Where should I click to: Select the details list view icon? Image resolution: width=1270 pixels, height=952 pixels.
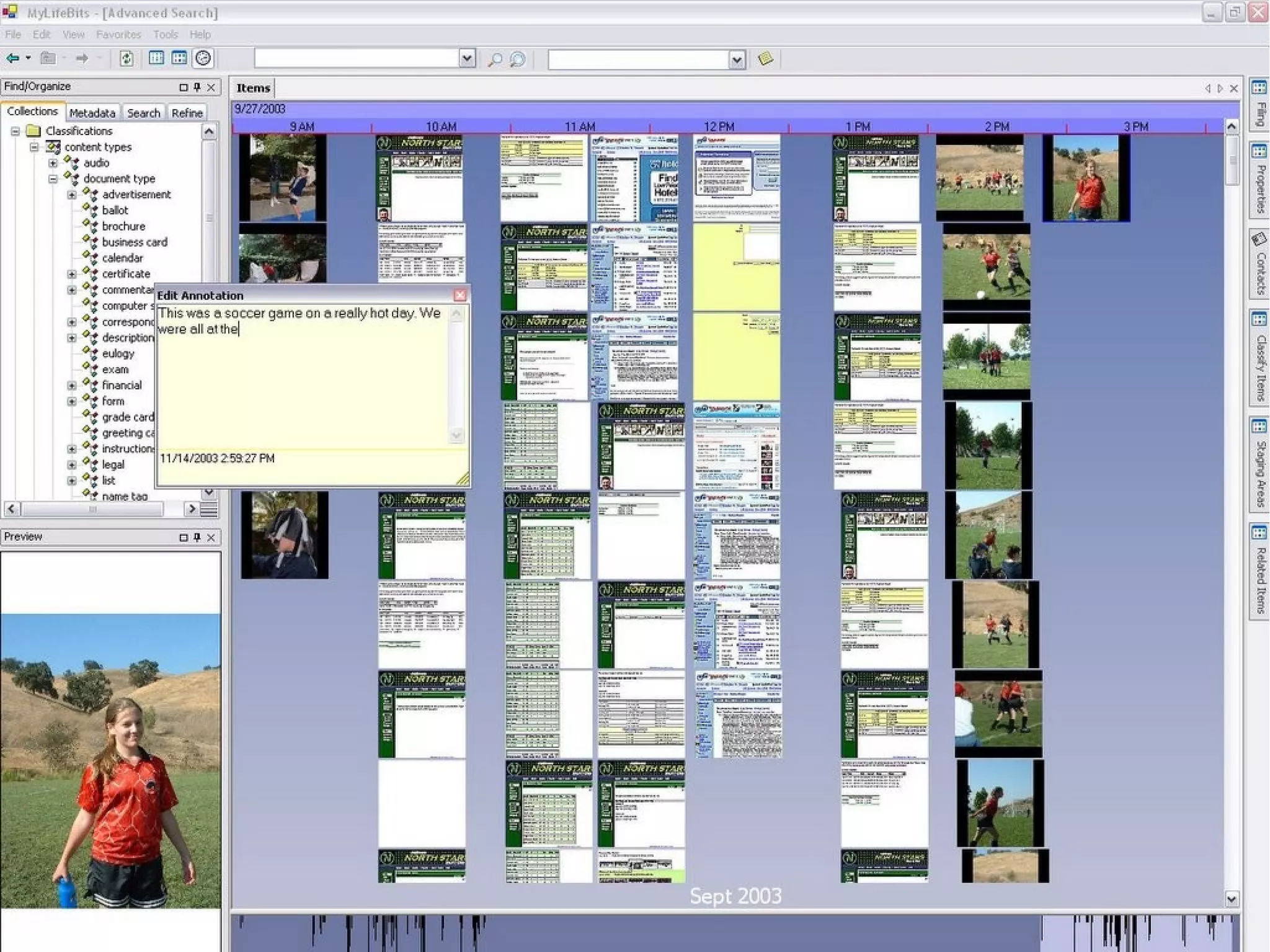[x=156, y=58]
